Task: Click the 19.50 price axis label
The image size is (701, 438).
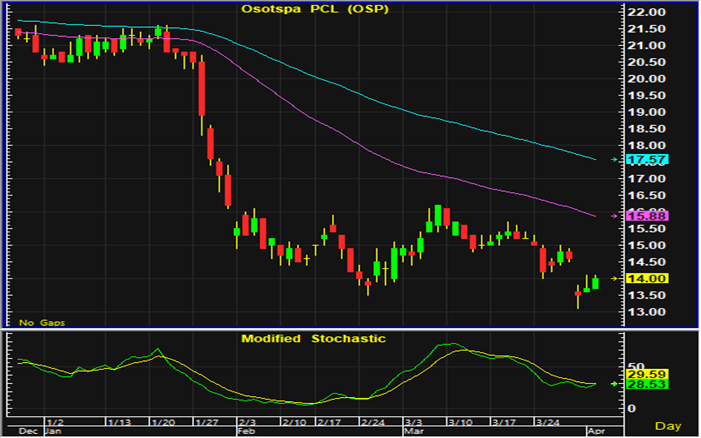Action: [646, 96]
